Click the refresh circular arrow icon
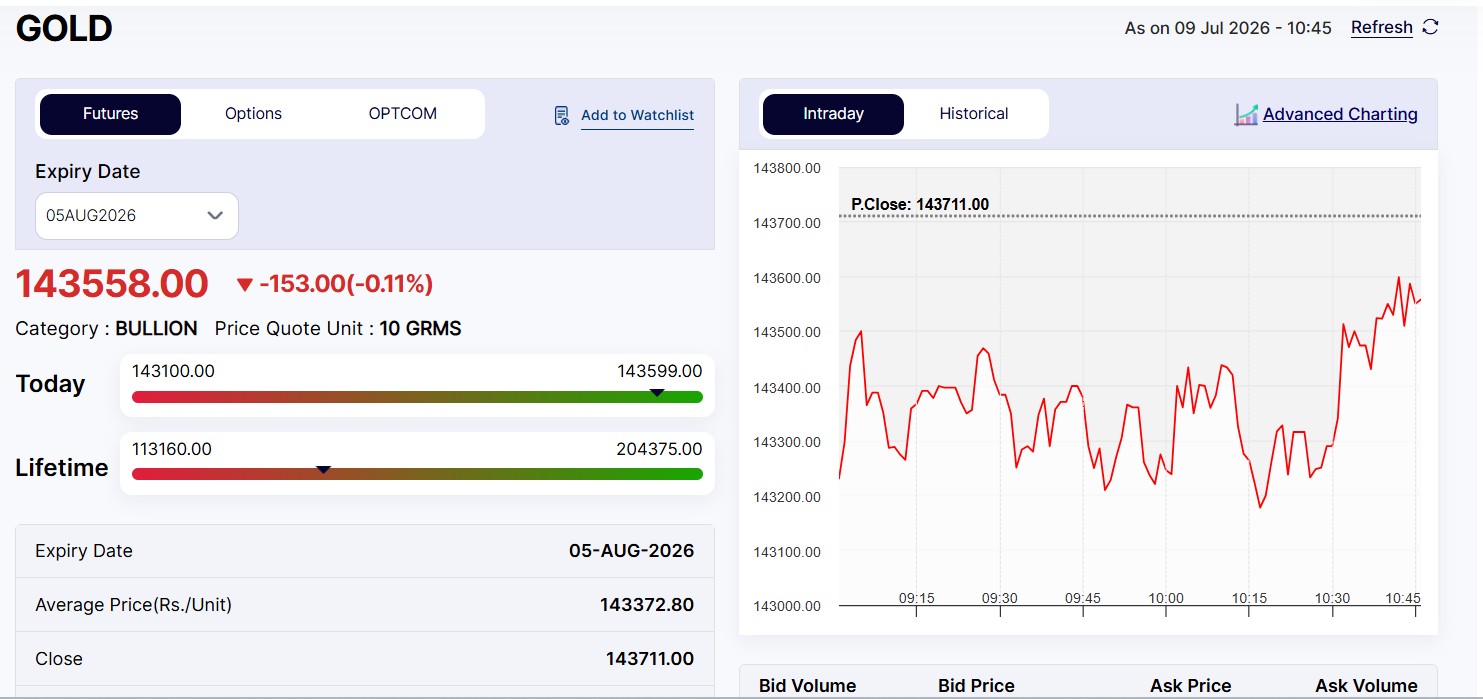 pyautogui.click(x=1430, y=27)
